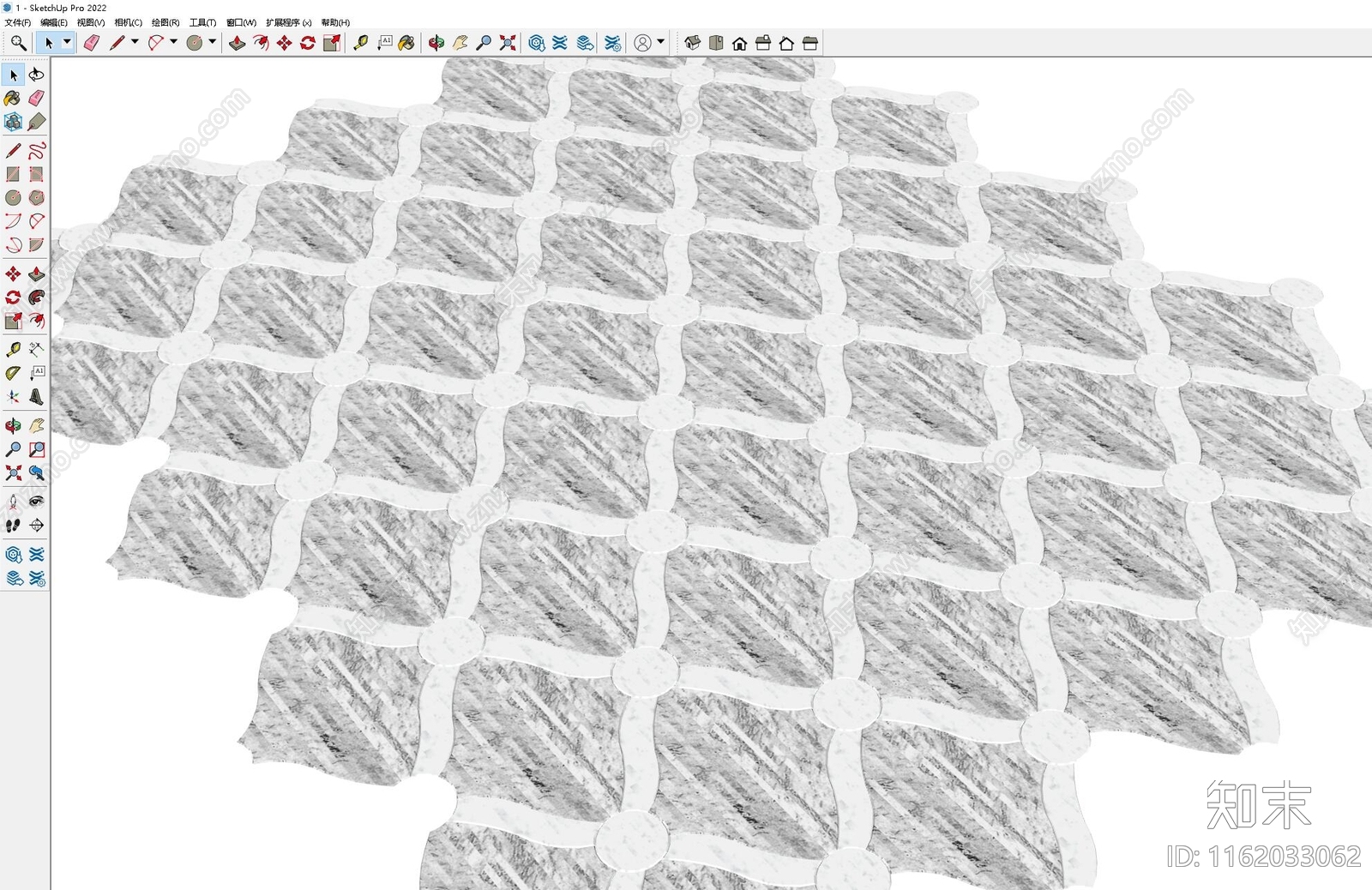Screen dimensions: 1372x890
Task: Select the Rectangle tool in the left palette
Action: (13, 174)
